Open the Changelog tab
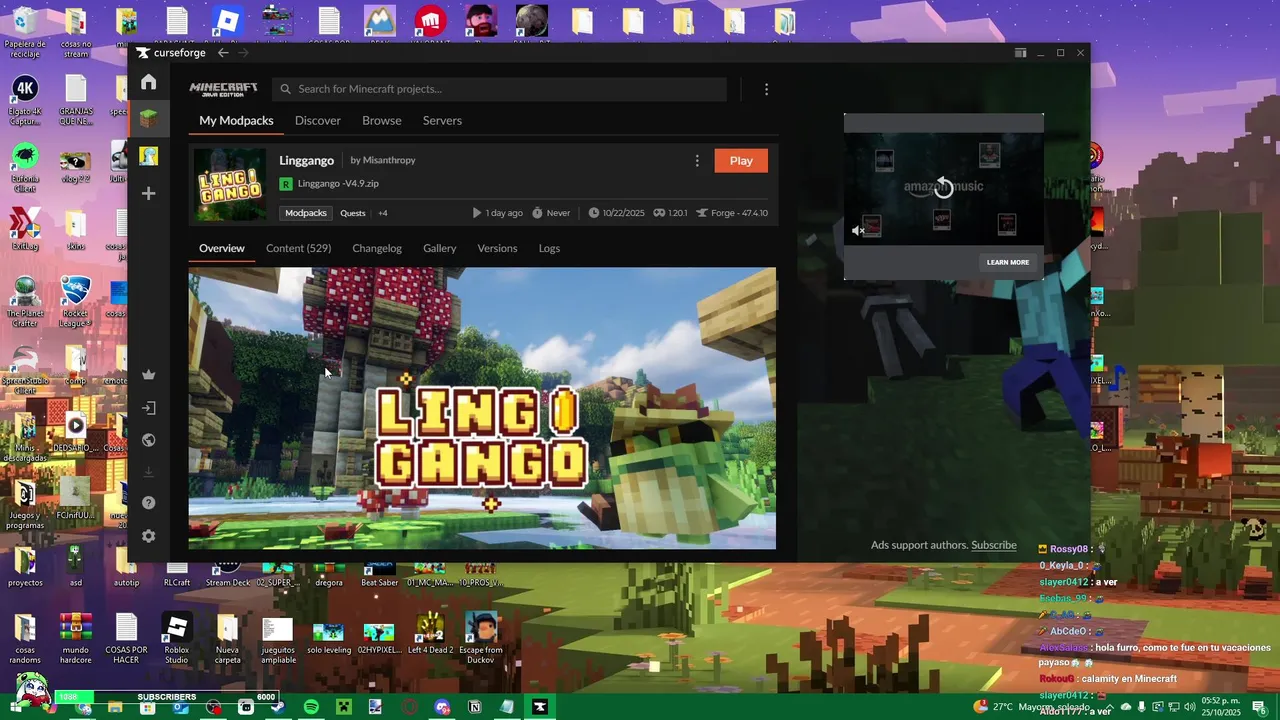Viewport: 1280px width, 720px height. 377,248
